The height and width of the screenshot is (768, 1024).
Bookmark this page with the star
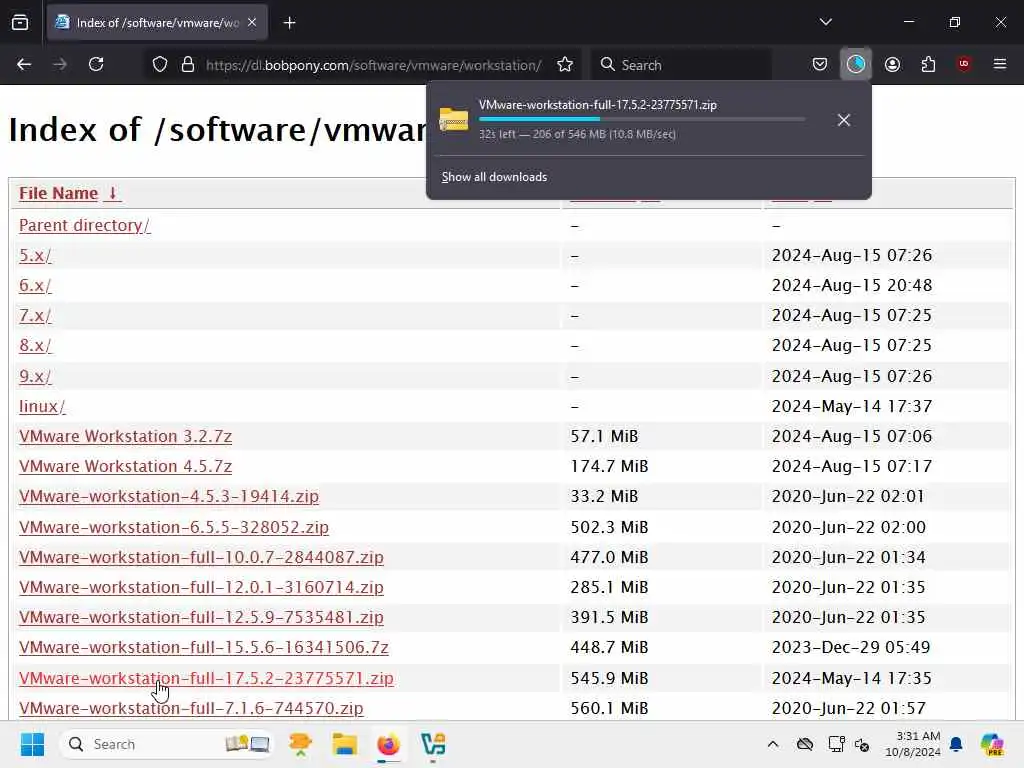[x=565, y=65]
